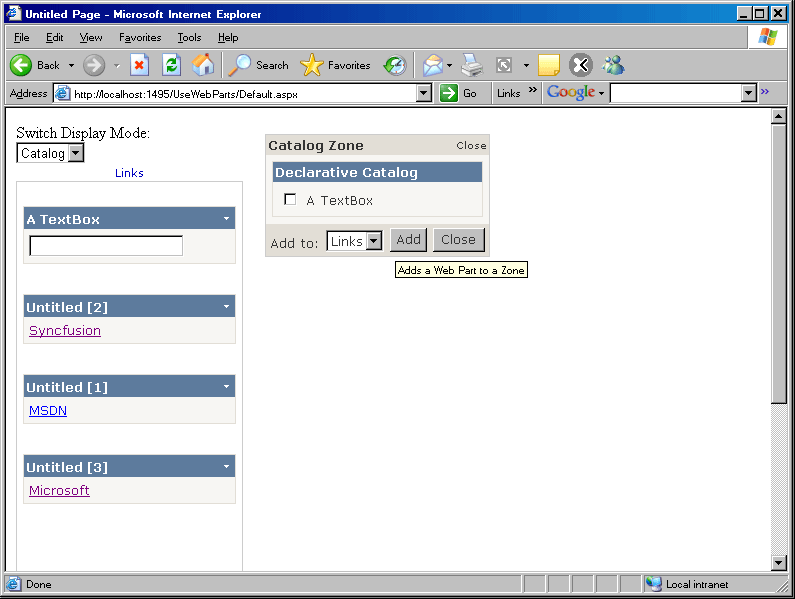Expand the 'A TextBox' web part verbs menu
Image resolution: width=795 pixels, height=599 pixels.
(x=227, y=218)
